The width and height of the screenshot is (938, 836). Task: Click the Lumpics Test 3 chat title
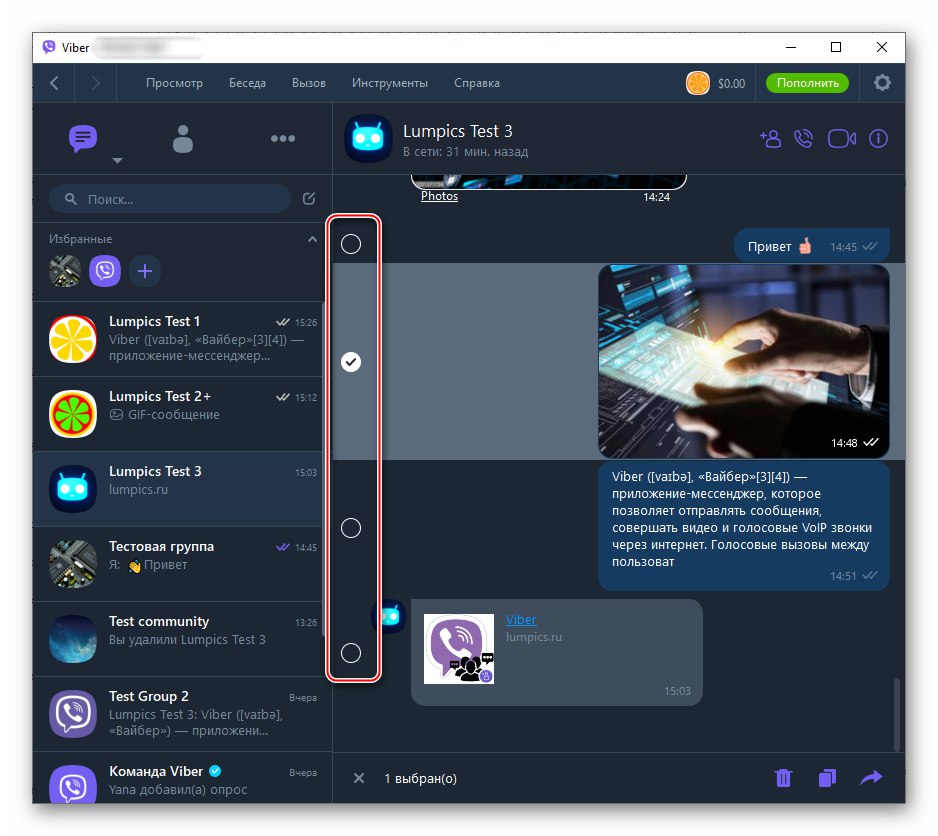458,131
